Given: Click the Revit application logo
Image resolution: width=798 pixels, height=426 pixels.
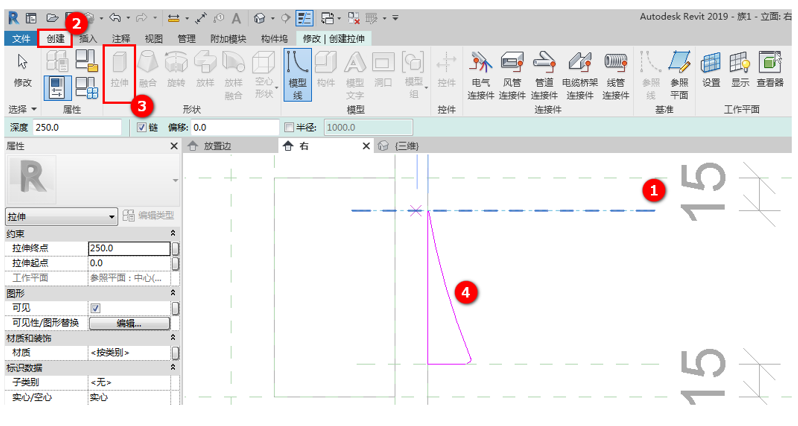Looking at the screenshot, I should point(14,18).
